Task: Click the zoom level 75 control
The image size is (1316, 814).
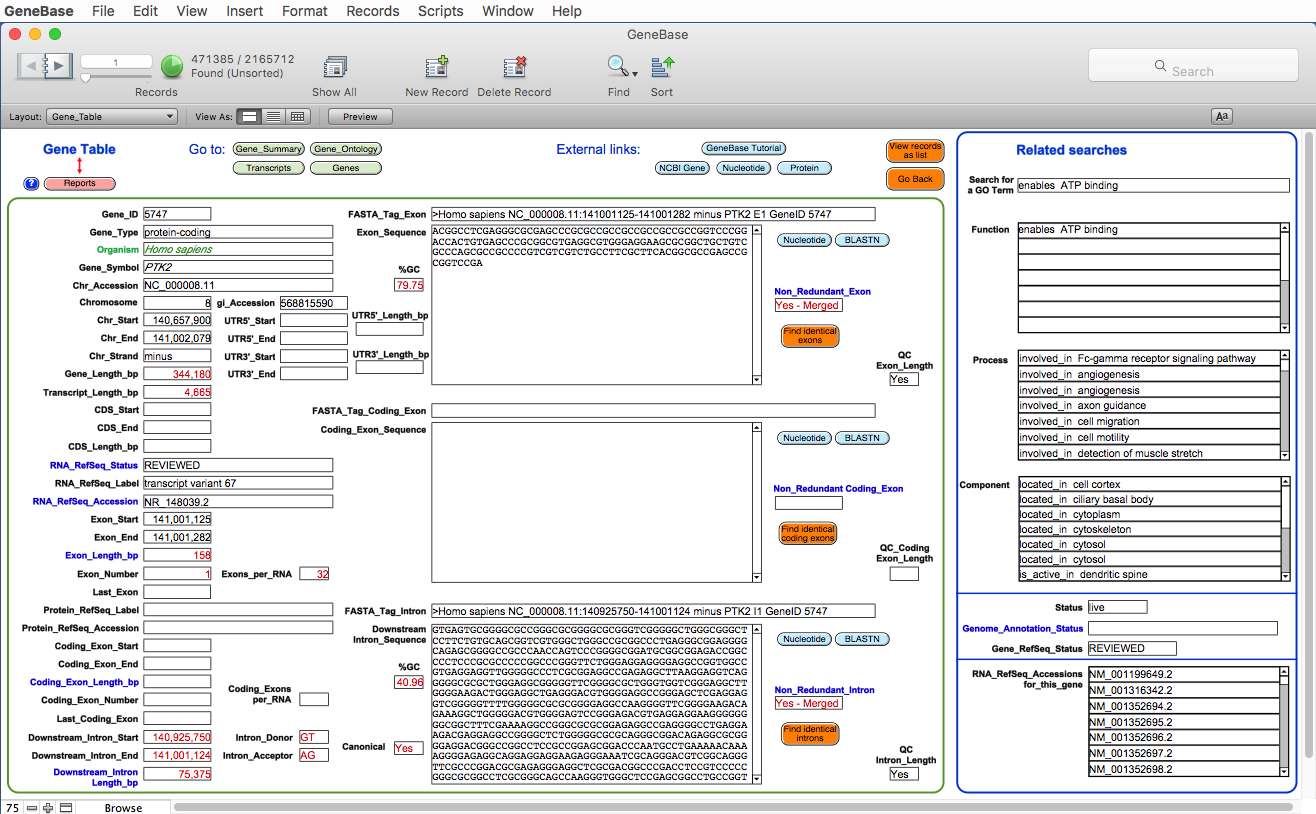Action: 13,807
